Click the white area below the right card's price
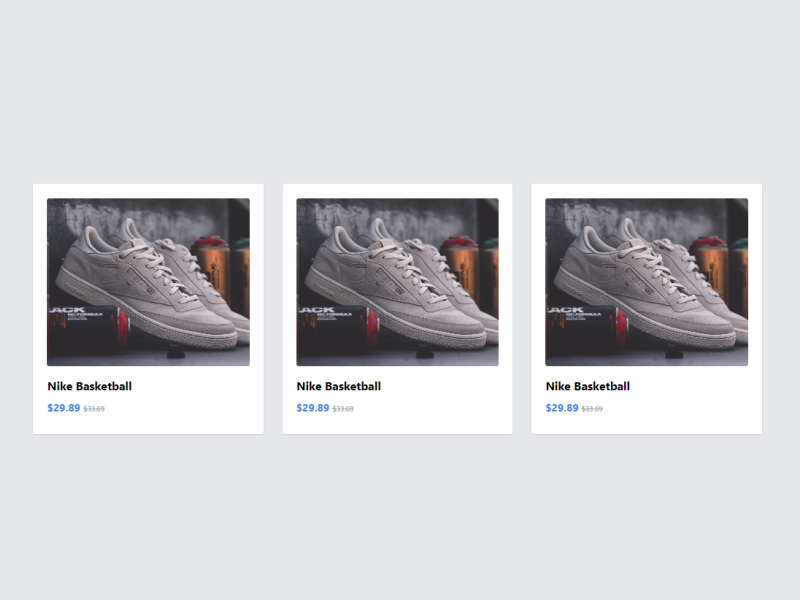 click(x=646, y=425)
